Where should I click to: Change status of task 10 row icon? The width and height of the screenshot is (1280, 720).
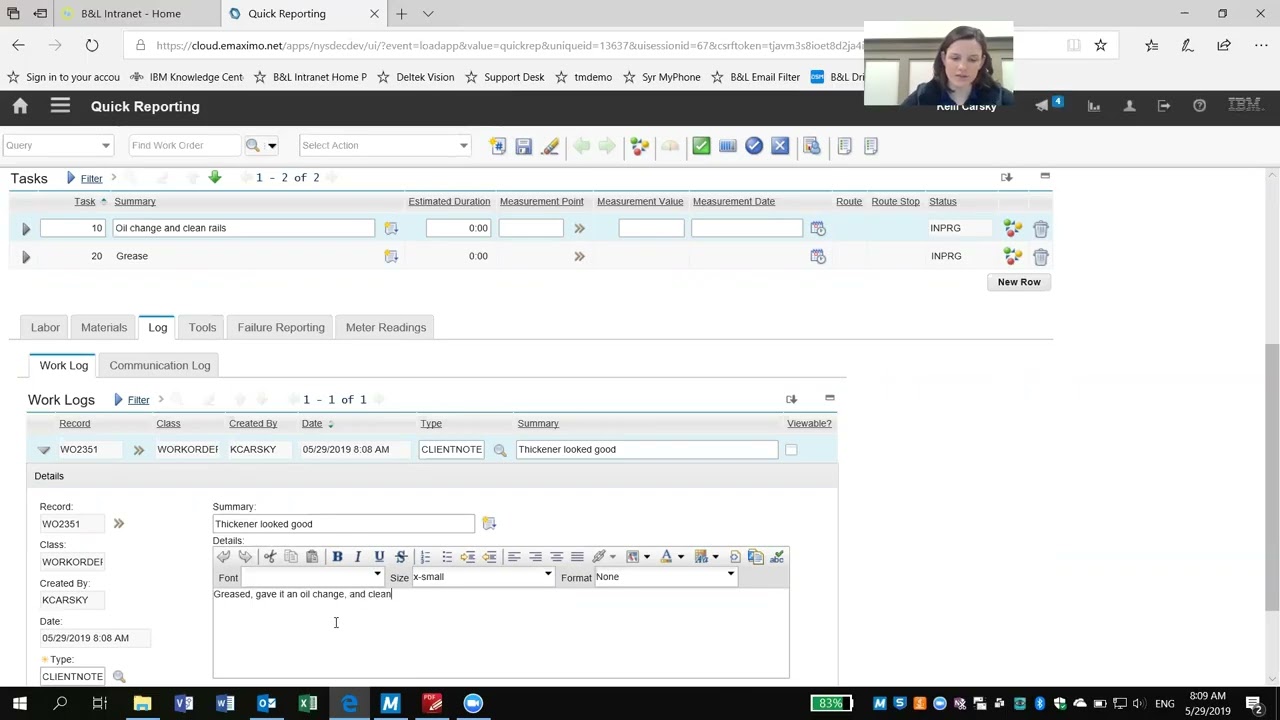coord(1013,229)
